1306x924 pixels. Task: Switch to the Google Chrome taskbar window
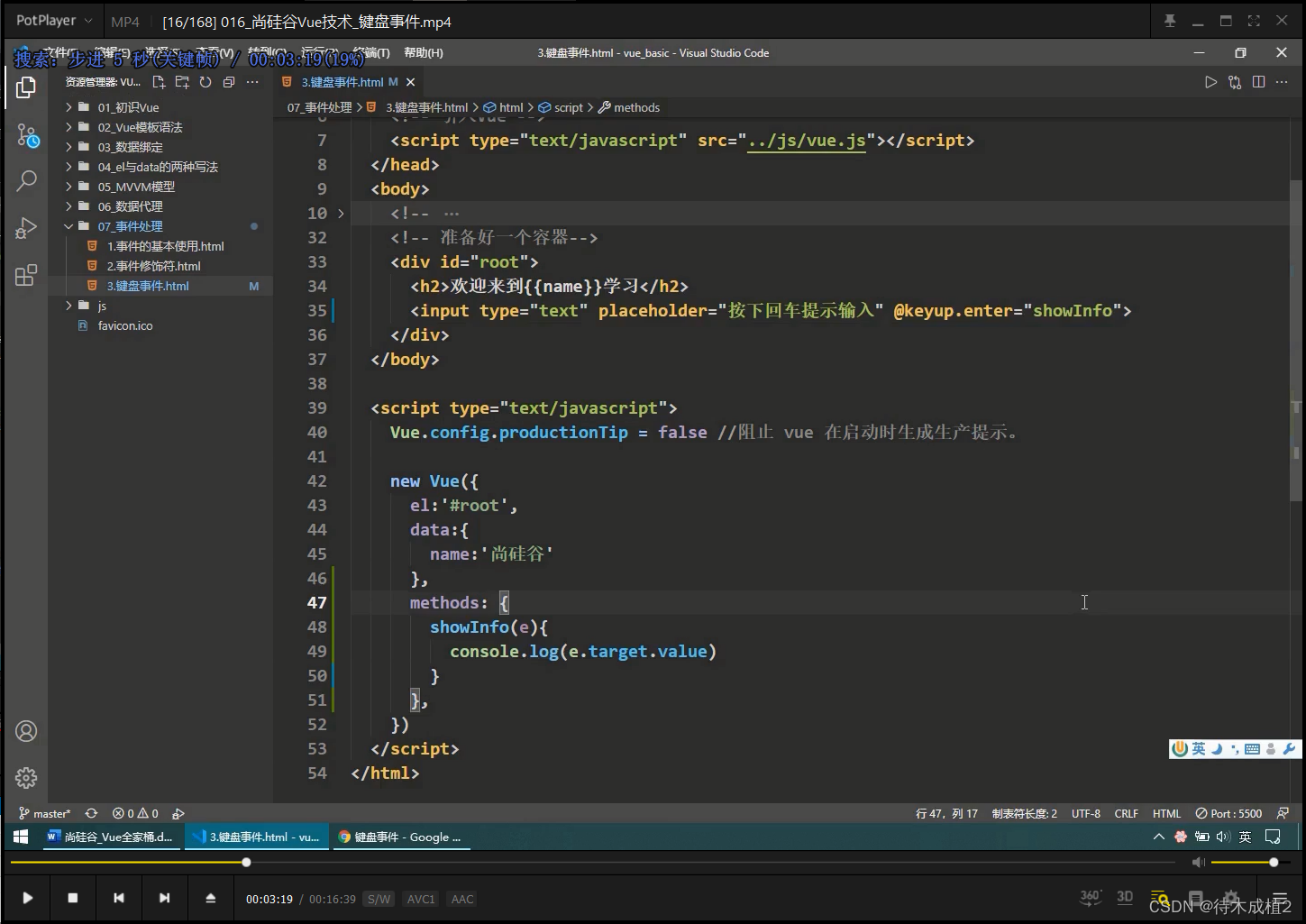point(400,837)
